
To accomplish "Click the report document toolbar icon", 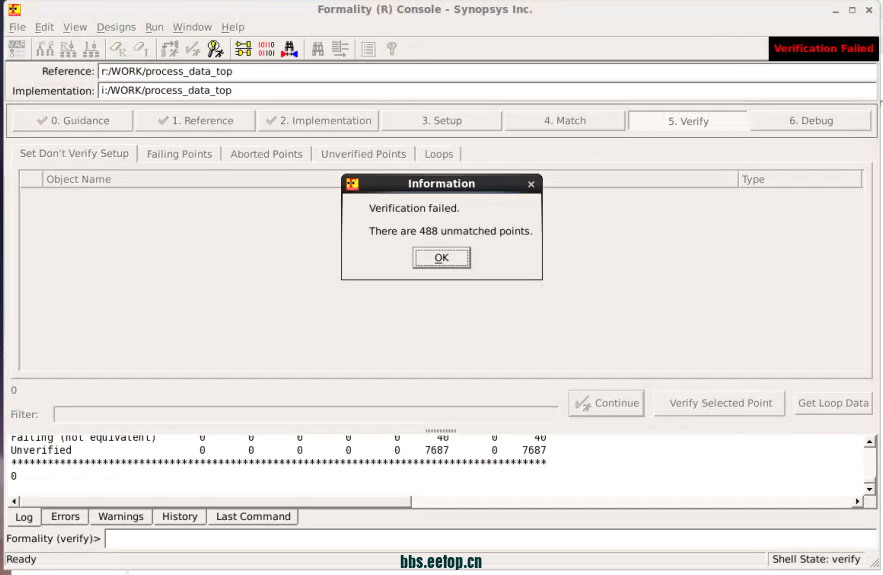I will point(368,48).
